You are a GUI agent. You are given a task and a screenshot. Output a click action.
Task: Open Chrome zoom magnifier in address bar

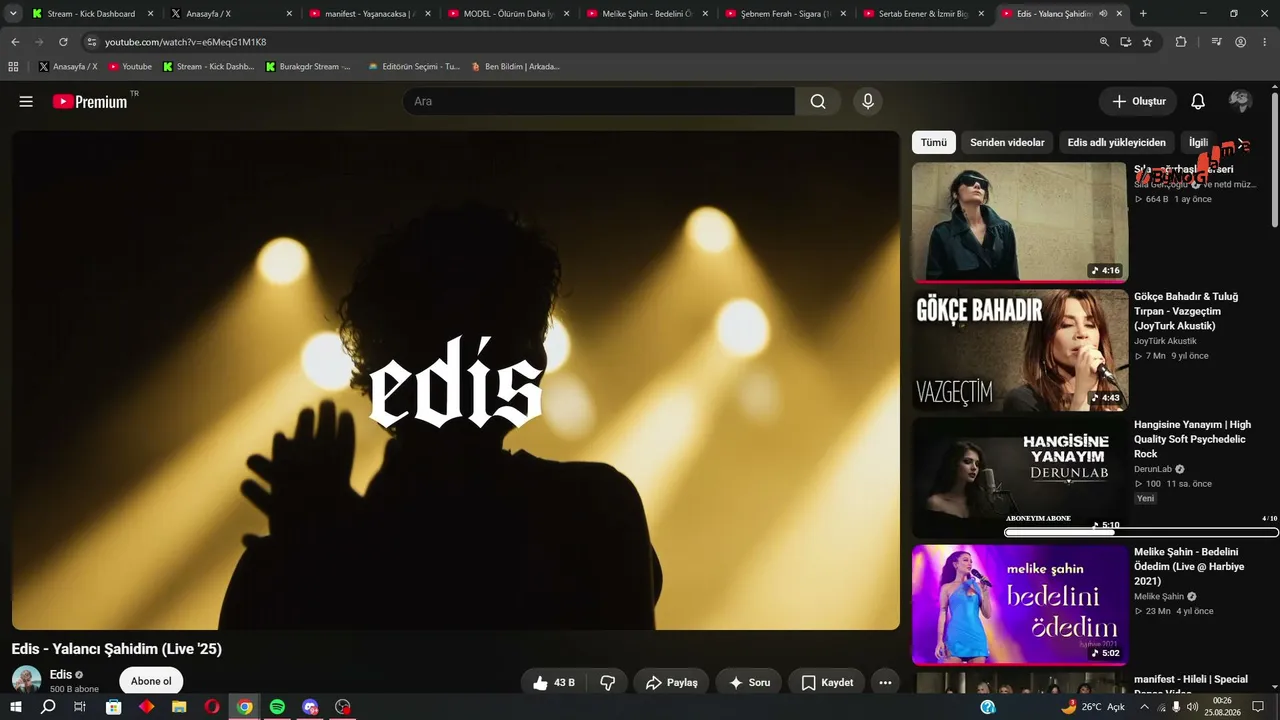tap(1104, 42)
